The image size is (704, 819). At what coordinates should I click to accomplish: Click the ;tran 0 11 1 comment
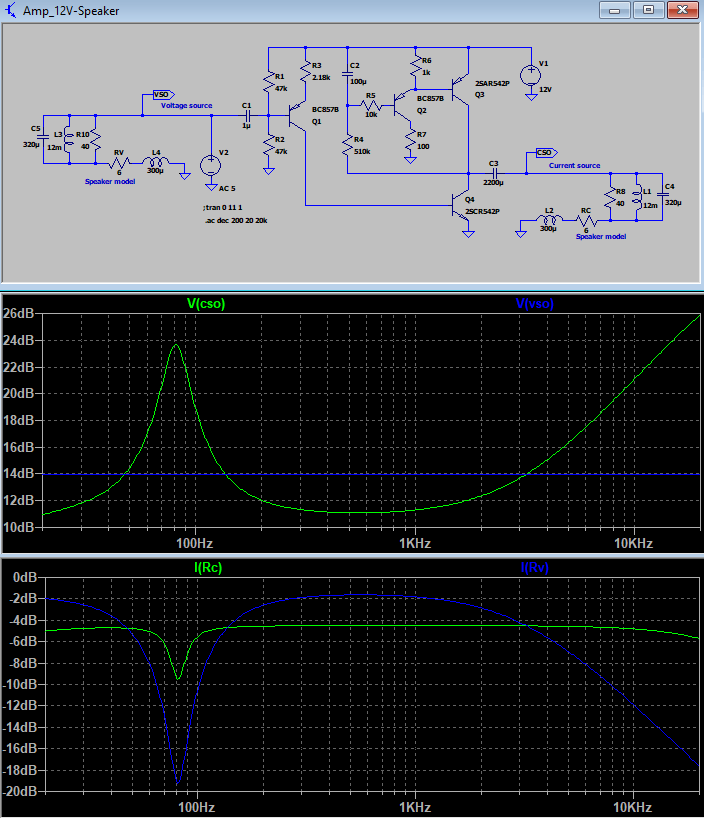tap(222, 207)
